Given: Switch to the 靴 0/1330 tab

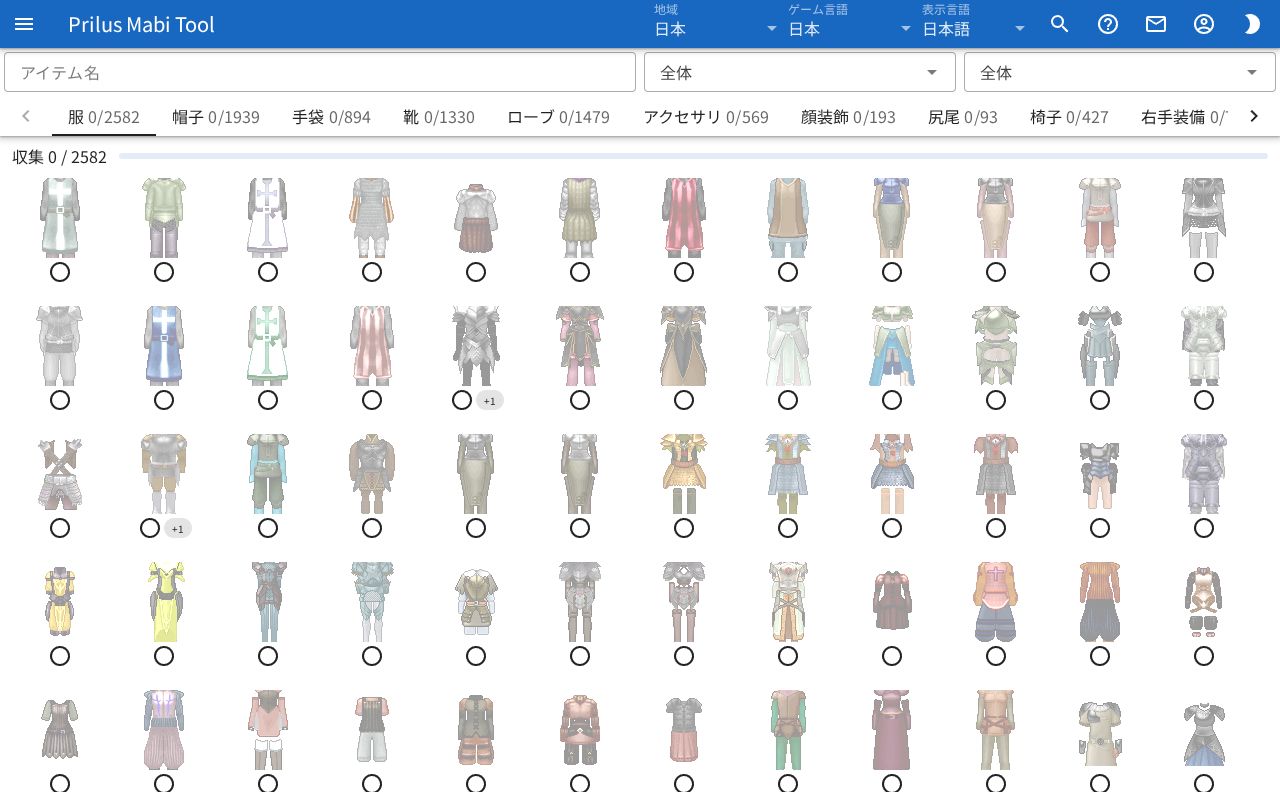Looking at the screenshot, I should pos(439,117).
